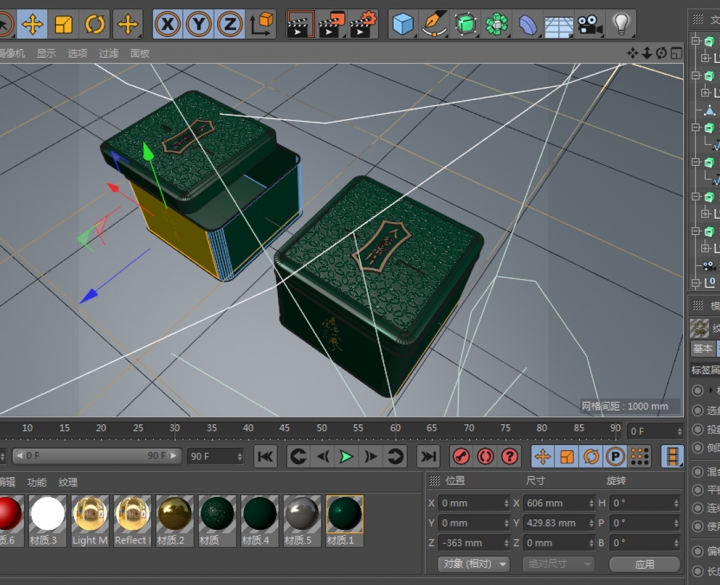
Task: Toggle the Z axis lock
Action: point(230,23)
